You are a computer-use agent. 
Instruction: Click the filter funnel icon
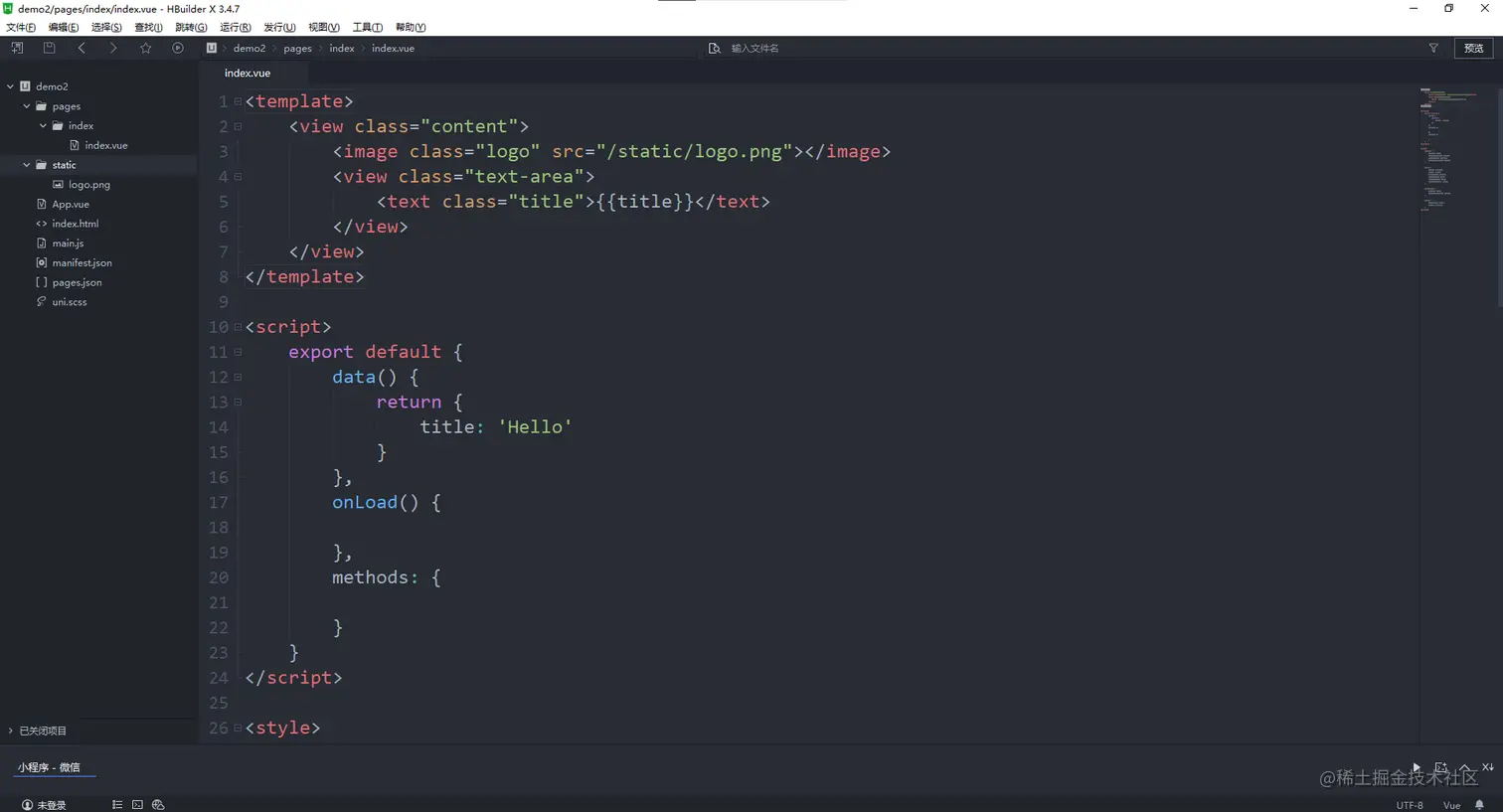1433,48
